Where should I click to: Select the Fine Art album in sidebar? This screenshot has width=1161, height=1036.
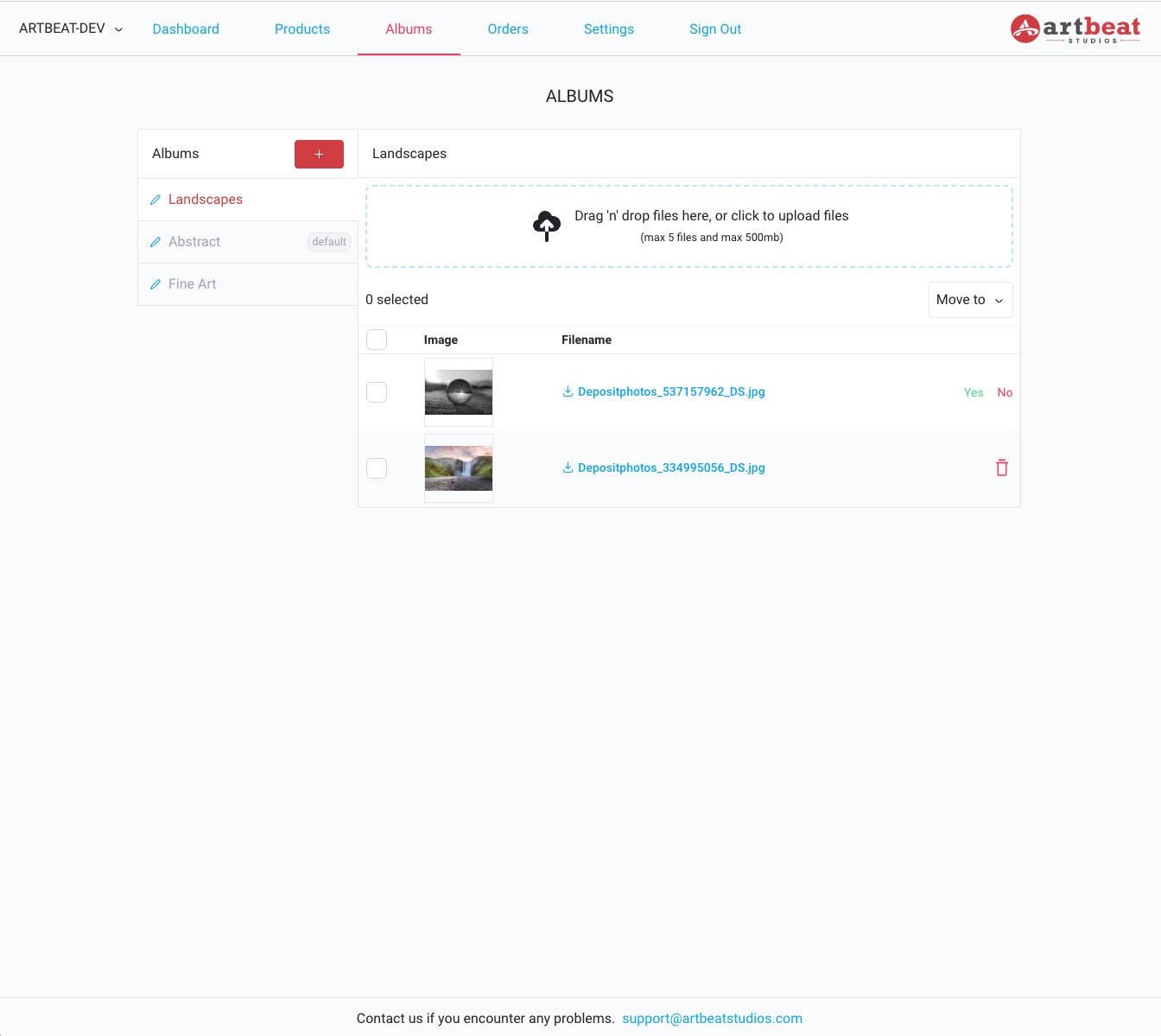[192, 284]
